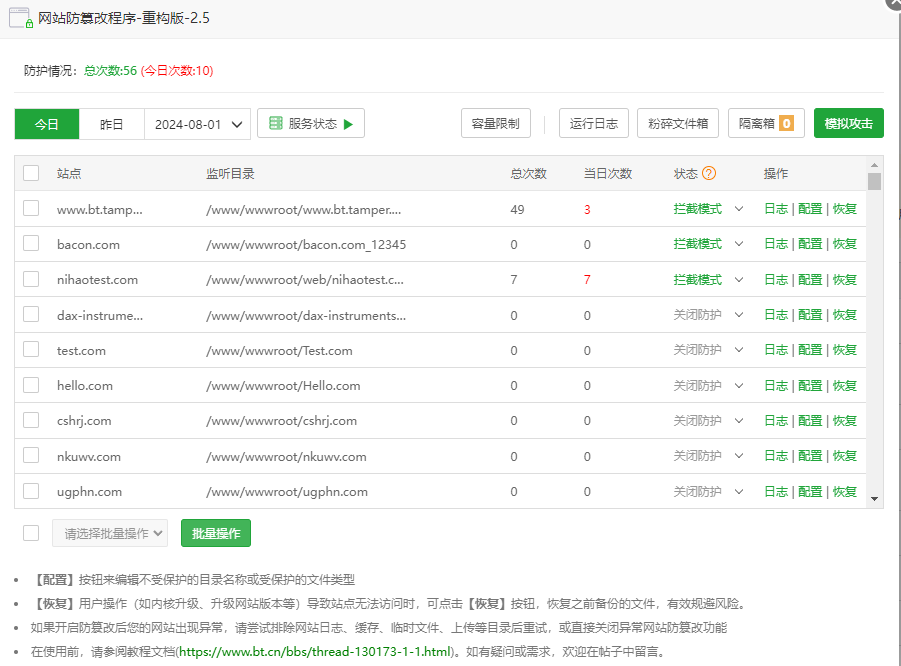Check the box for nihaotest.com row
Viewport: 901px width, 666px height.
pyautogui.click(x=31, y=279)
